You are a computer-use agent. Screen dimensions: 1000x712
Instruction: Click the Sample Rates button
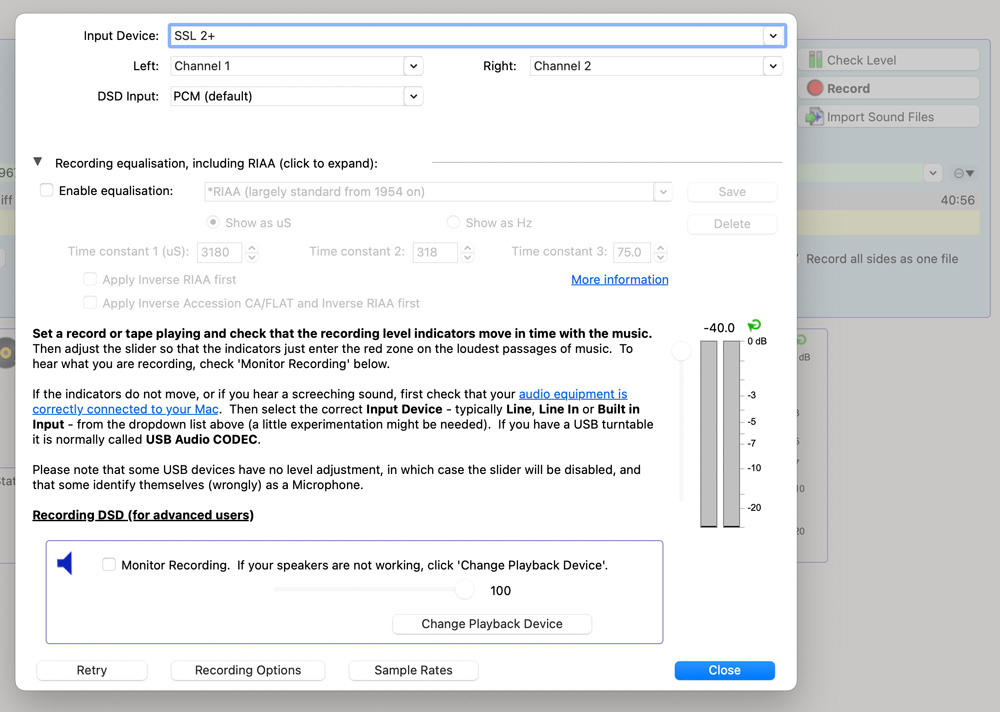413,671
